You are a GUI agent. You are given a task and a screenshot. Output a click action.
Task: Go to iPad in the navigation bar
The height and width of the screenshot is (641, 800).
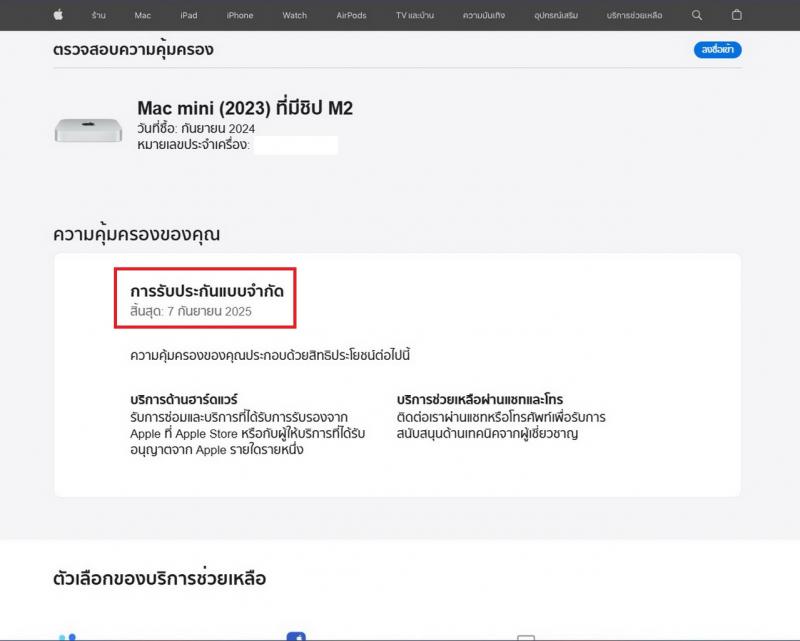pyautogui.click(x=189, y=16)
